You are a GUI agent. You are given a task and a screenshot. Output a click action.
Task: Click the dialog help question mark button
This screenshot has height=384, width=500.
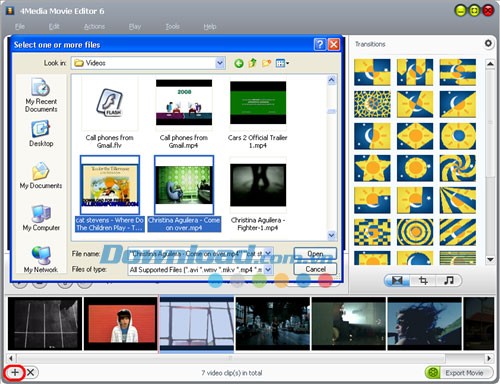[x=320, y=44]
